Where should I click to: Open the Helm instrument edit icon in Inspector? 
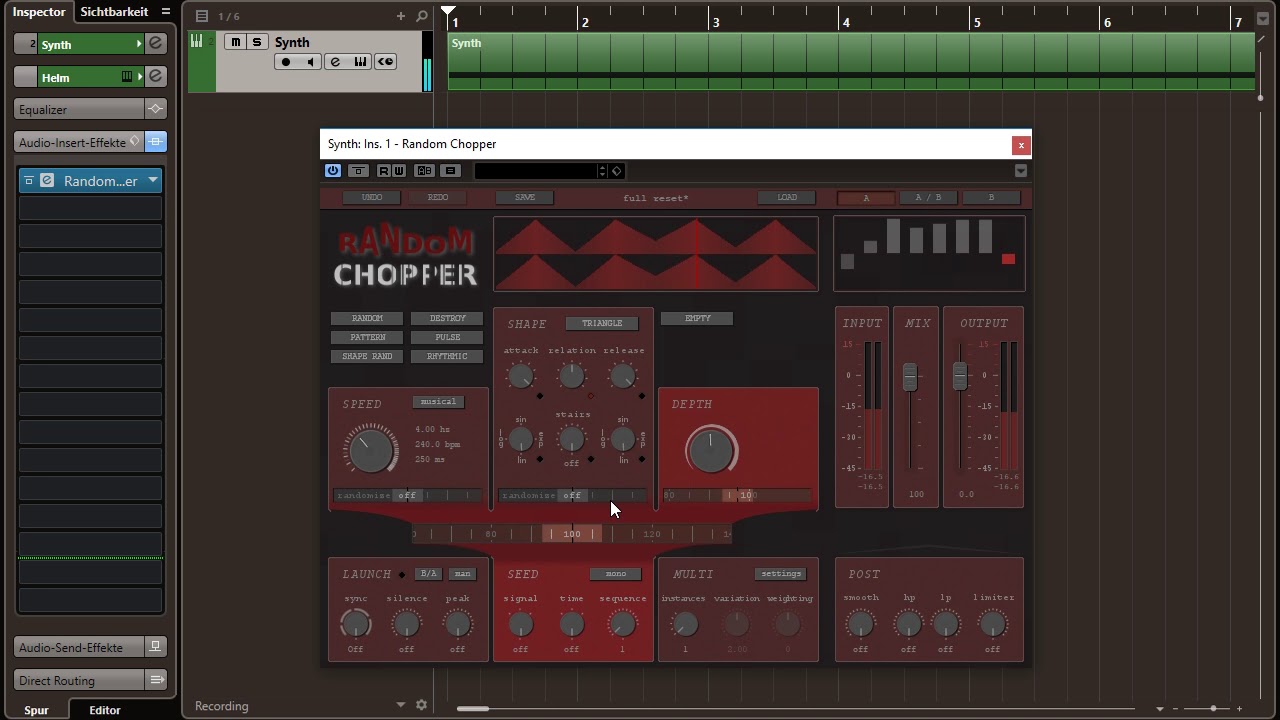click(156, 77)
